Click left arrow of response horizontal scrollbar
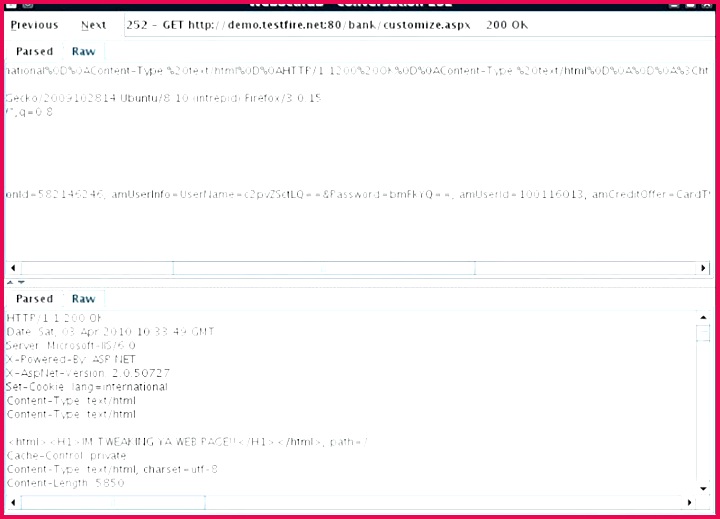720x519 pixels. pos(13,501)
